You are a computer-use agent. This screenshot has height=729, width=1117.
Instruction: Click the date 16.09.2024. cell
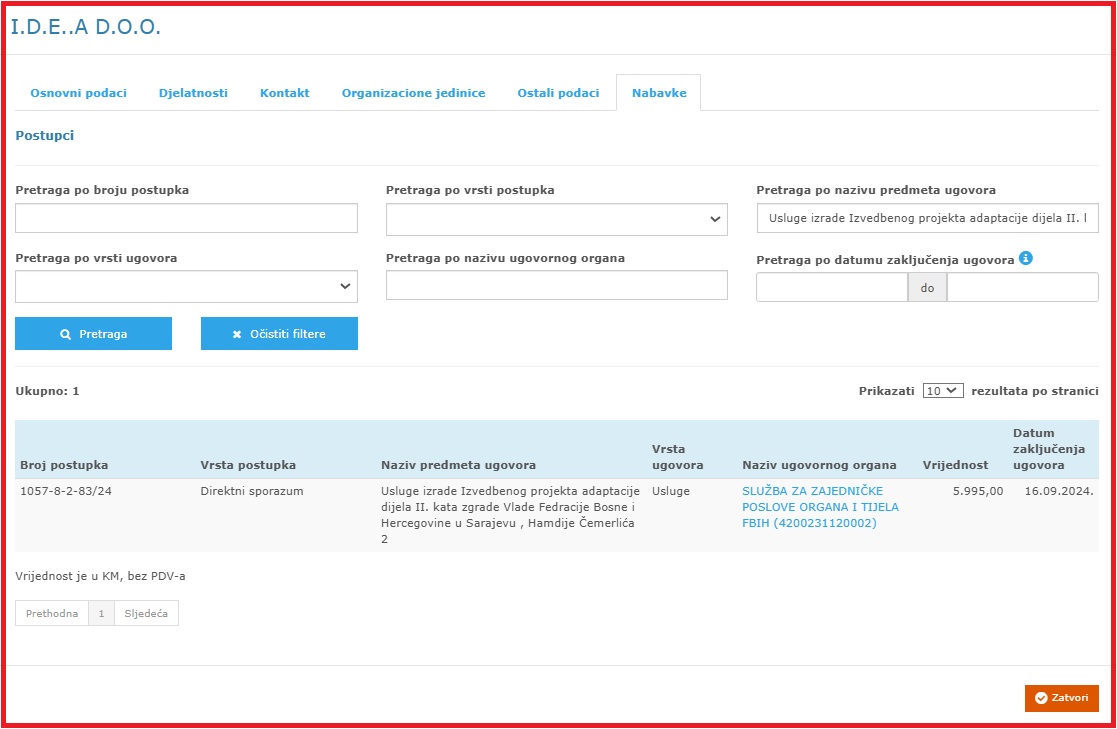coord(1059,491)
